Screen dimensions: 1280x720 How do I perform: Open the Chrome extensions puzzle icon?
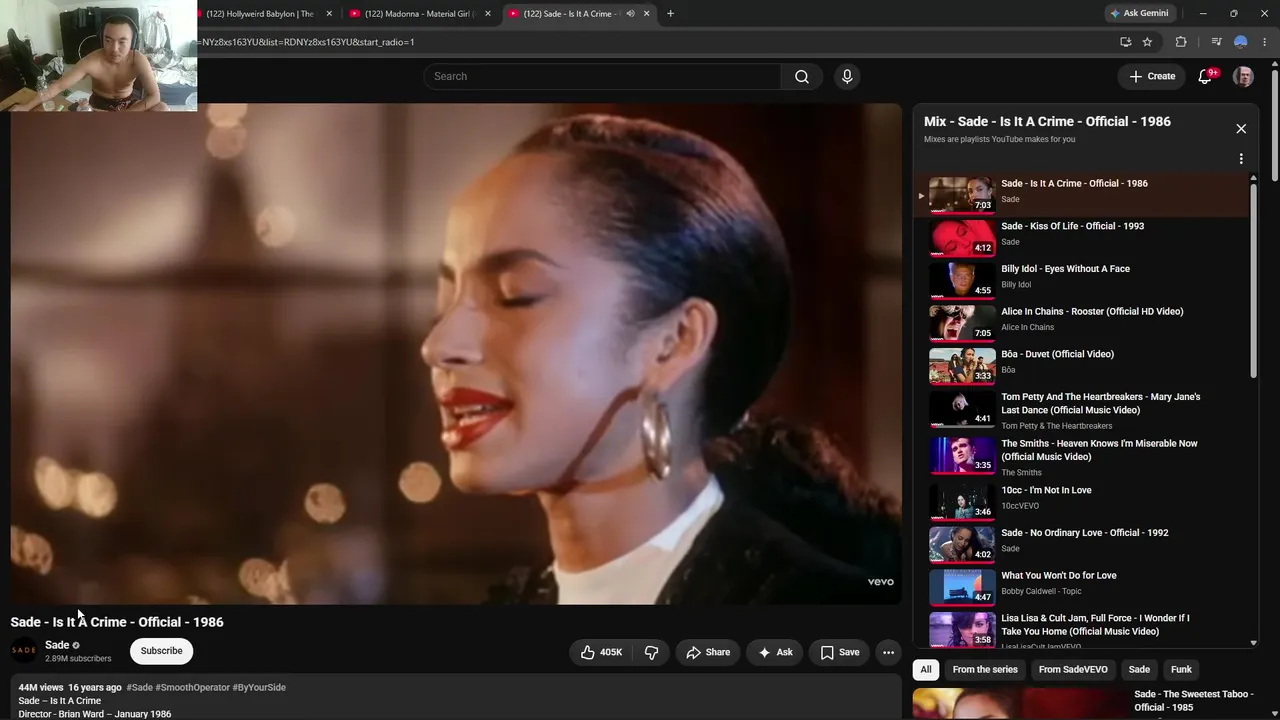(x=1181, y=42)
